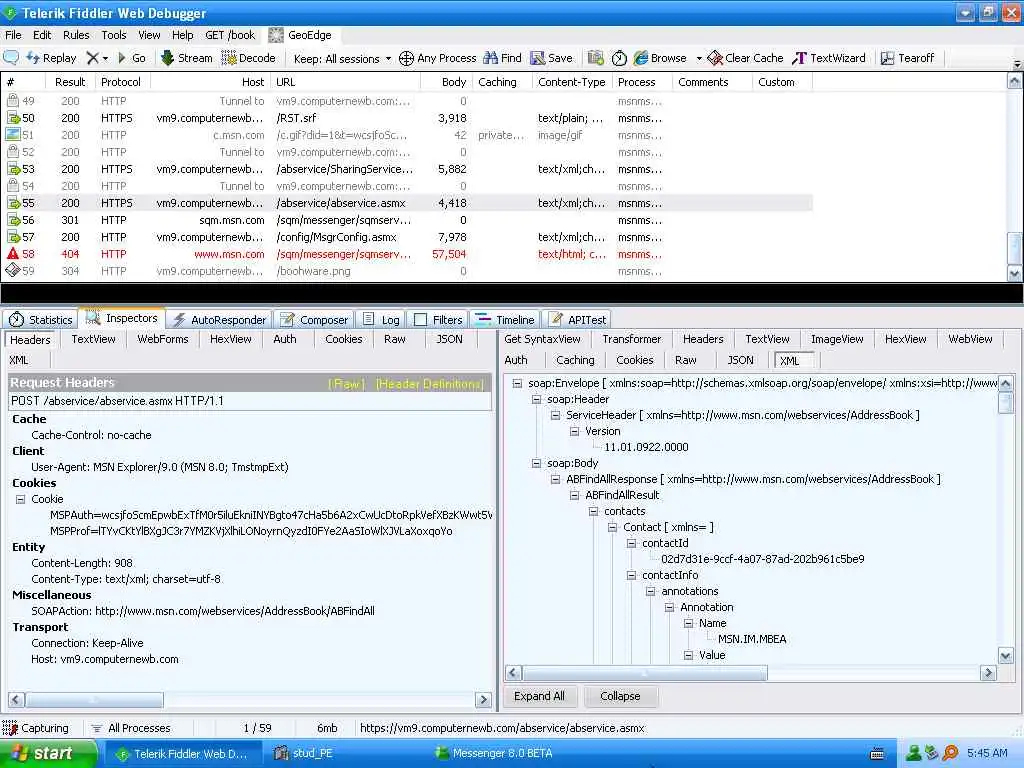Viewport: 1024px width, 768px height.
Task: Select the request TextView tab
Action: point(93,340)
